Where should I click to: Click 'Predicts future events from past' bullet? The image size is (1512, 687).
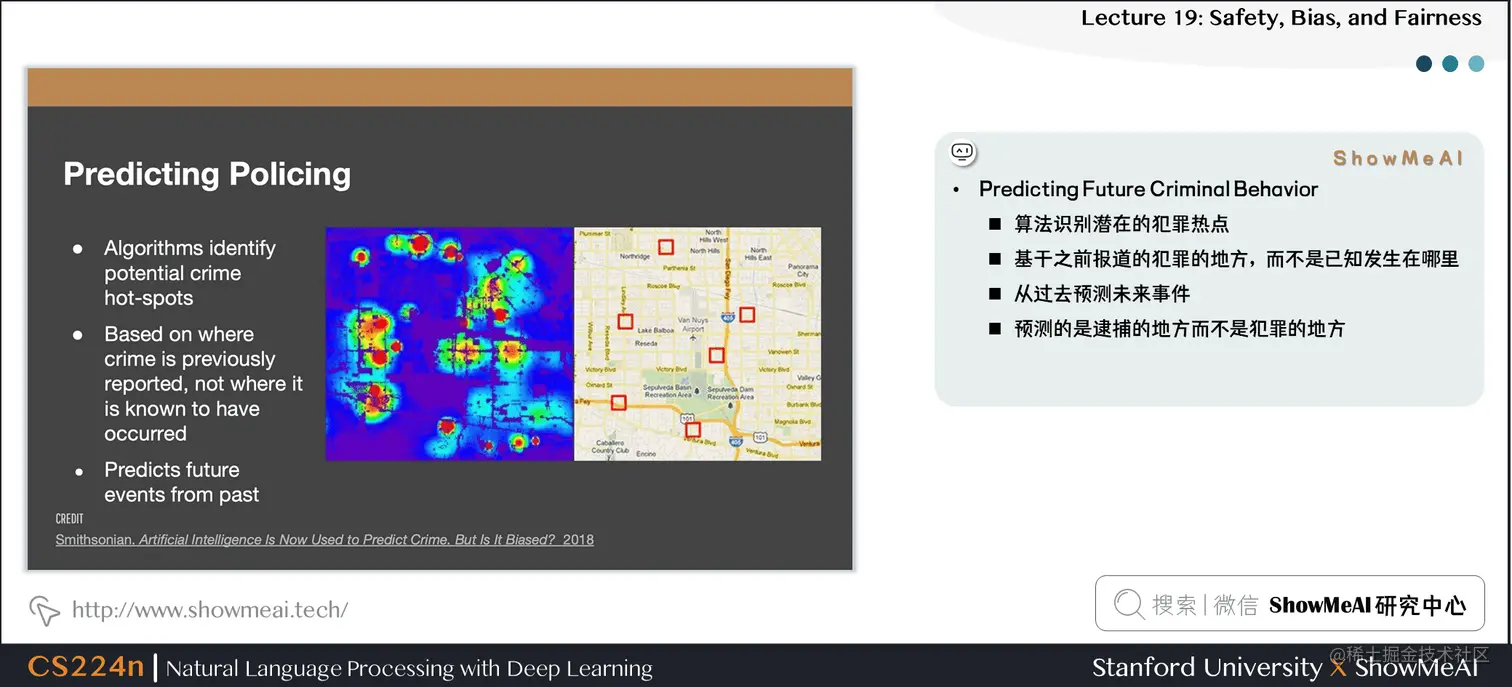(x=181, y=482)
